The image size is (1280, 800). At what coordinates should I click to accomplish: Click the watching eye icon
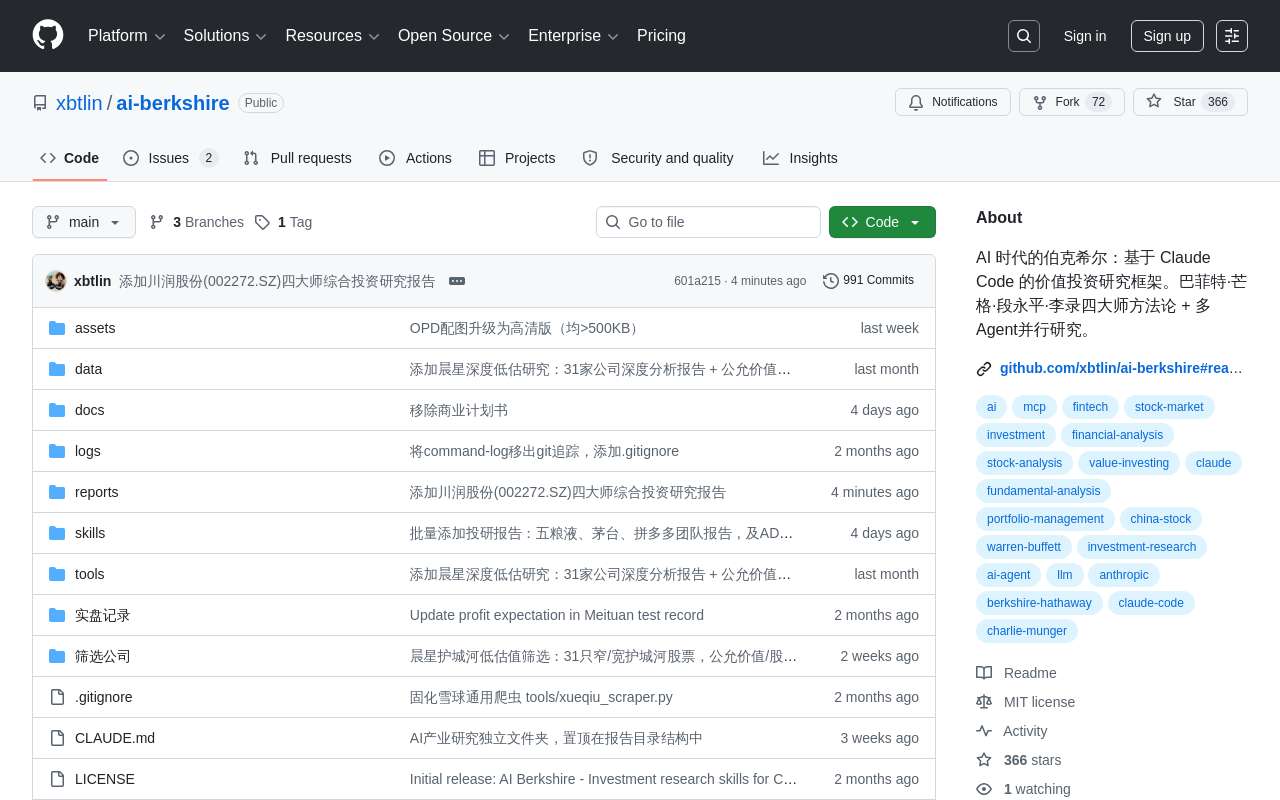point(984,789)
